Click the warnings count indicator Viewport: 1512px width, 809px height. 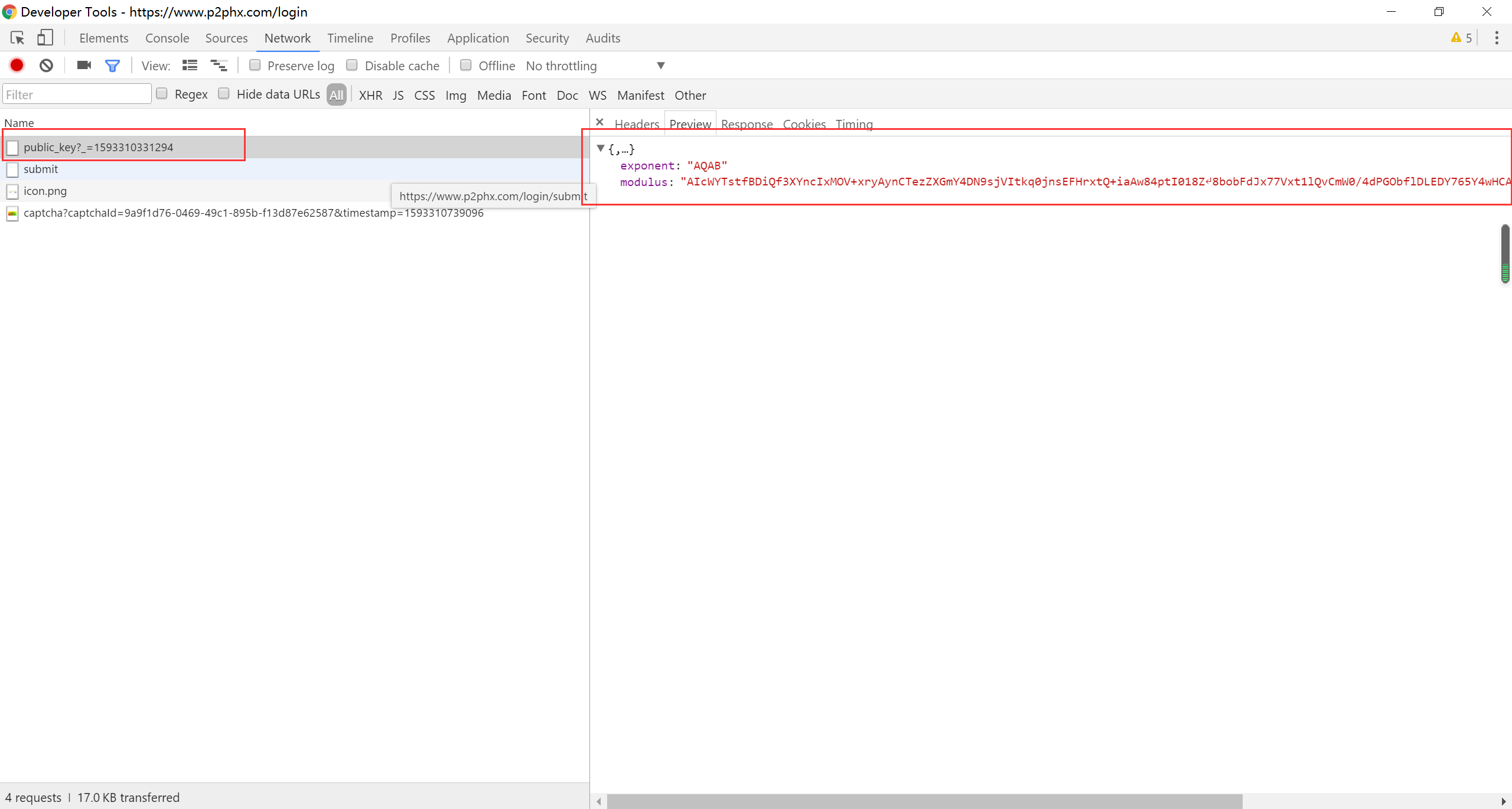1461,38
